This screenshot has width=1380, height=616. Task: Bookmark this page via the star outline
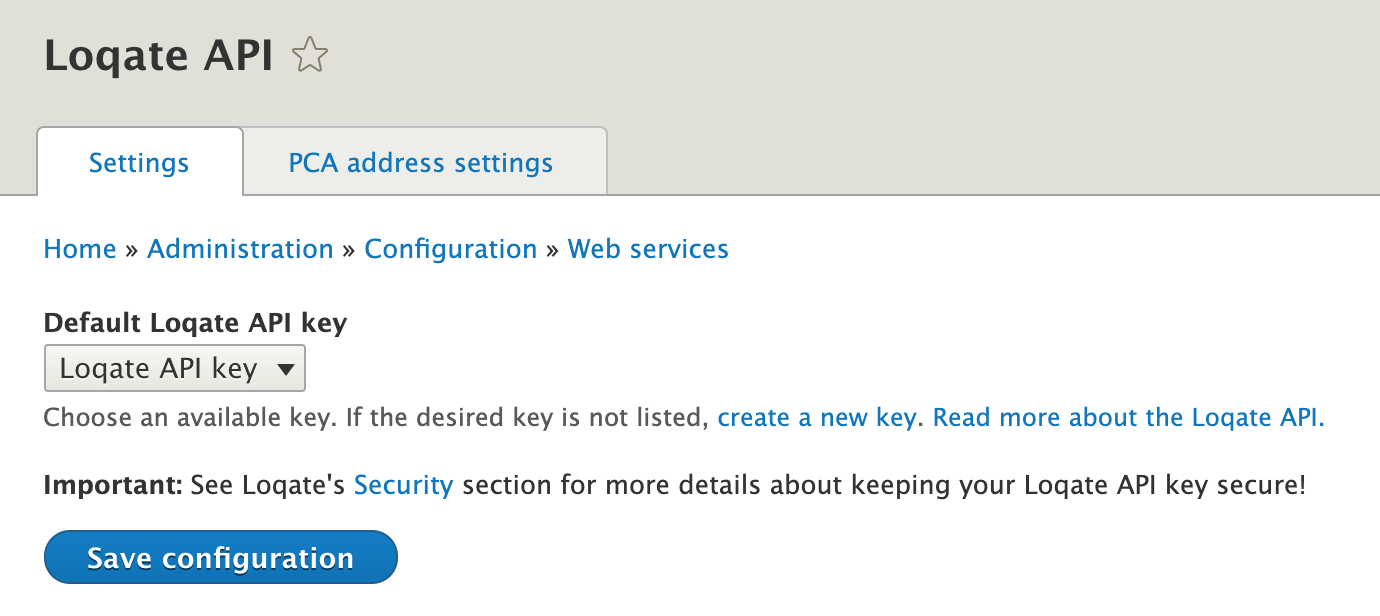coord(310,56)
